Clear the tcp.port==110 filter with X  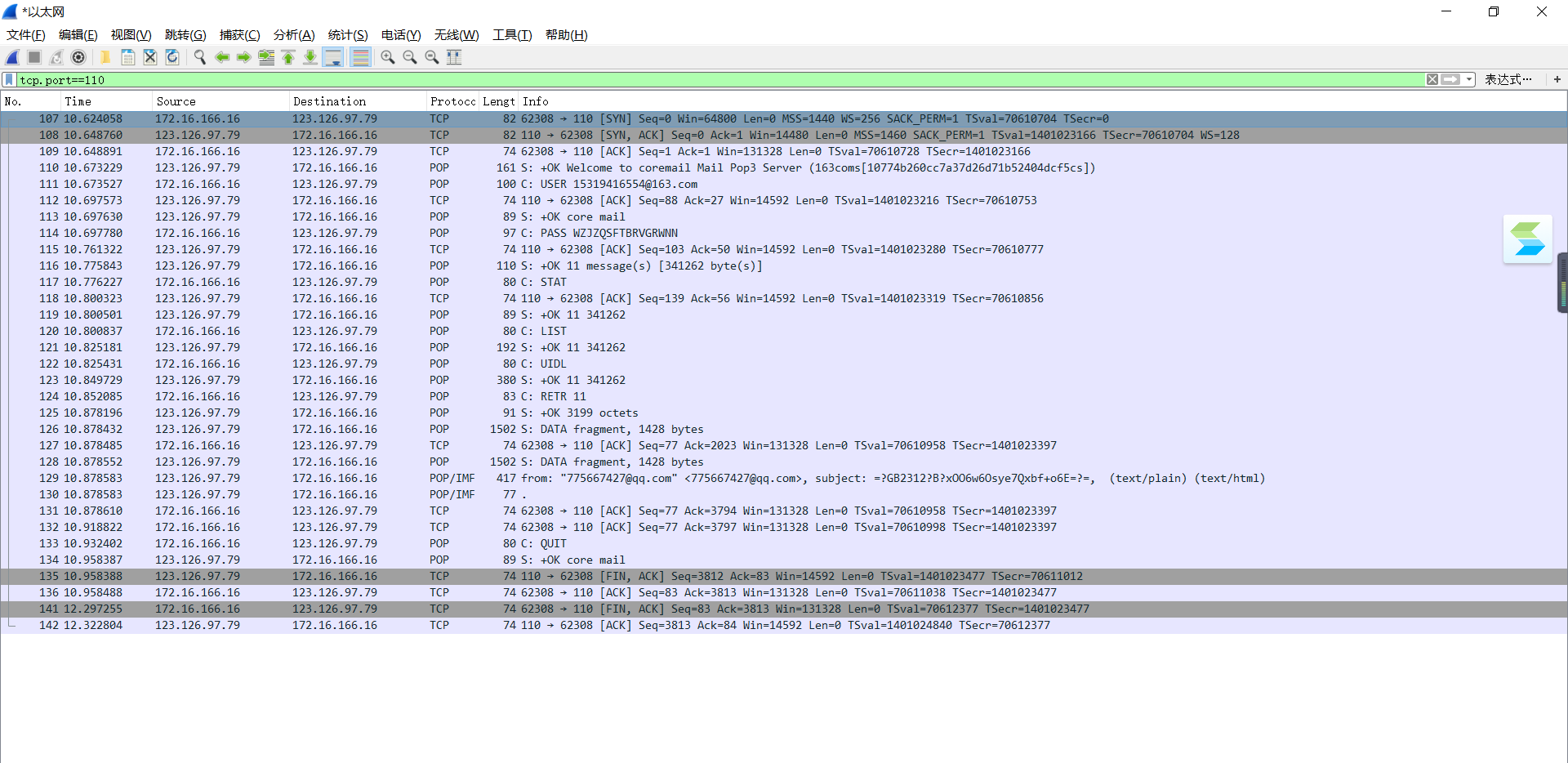[1432, 79]
